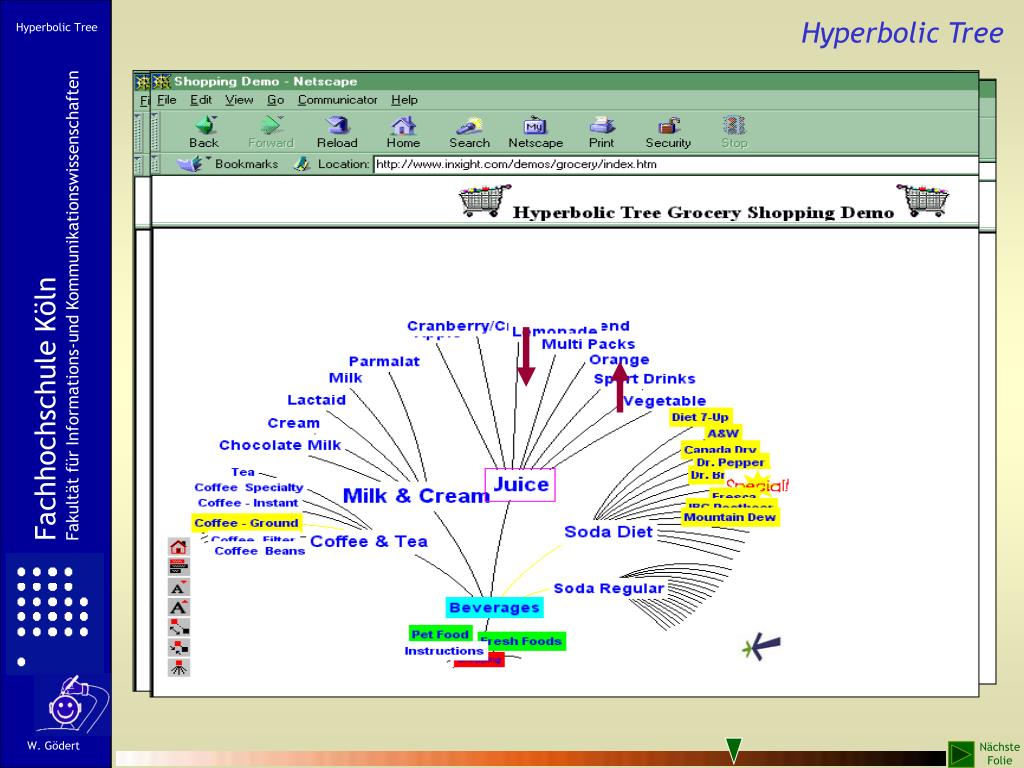The width and height of the screenshot is (1024, 768).
Task: Select the Pet Food node
Action: tap(440, 634)
